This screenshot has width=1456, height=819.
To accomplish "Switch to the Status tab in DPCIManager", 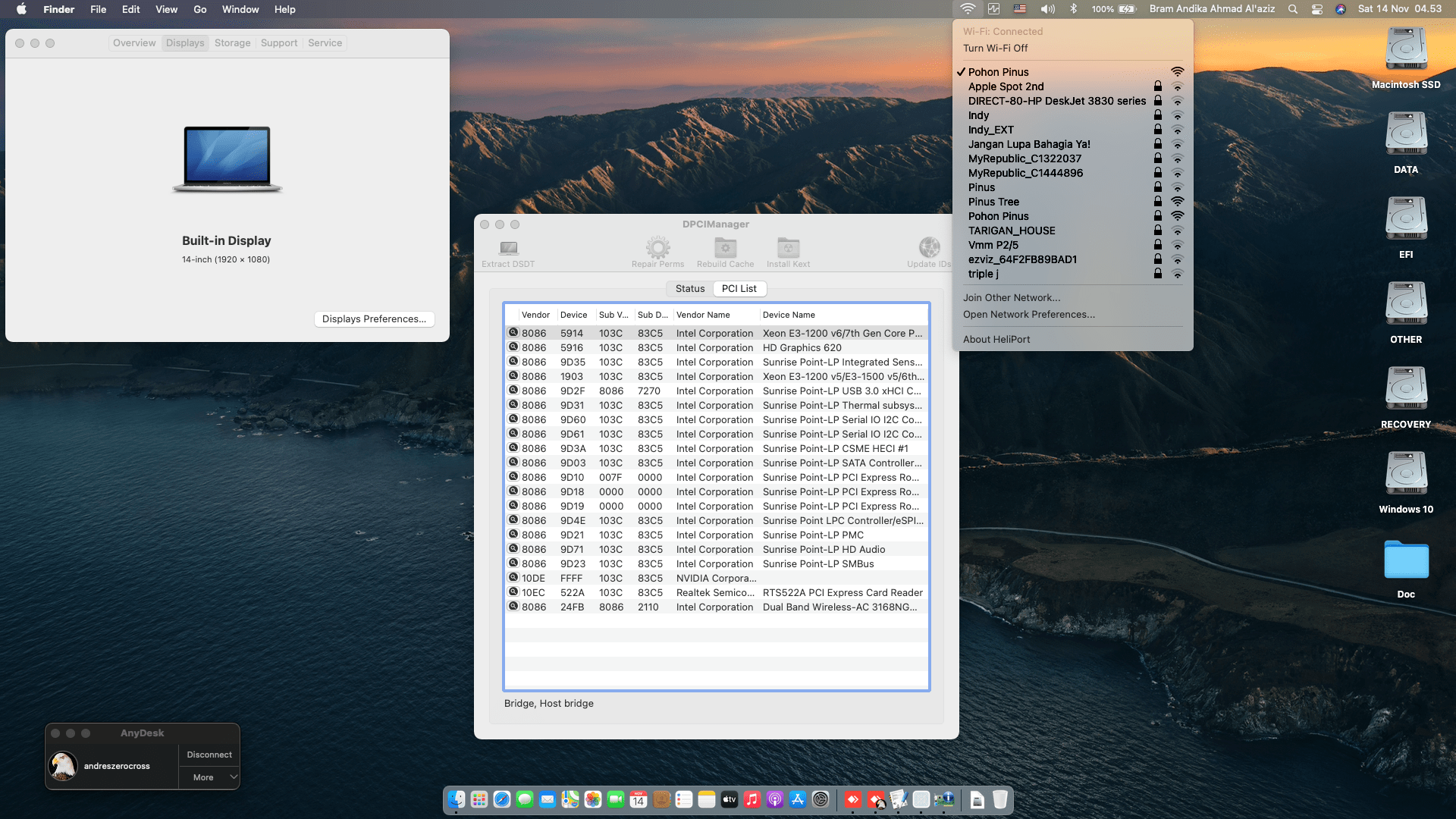I will pyautogui.click(x=689, y=289).
